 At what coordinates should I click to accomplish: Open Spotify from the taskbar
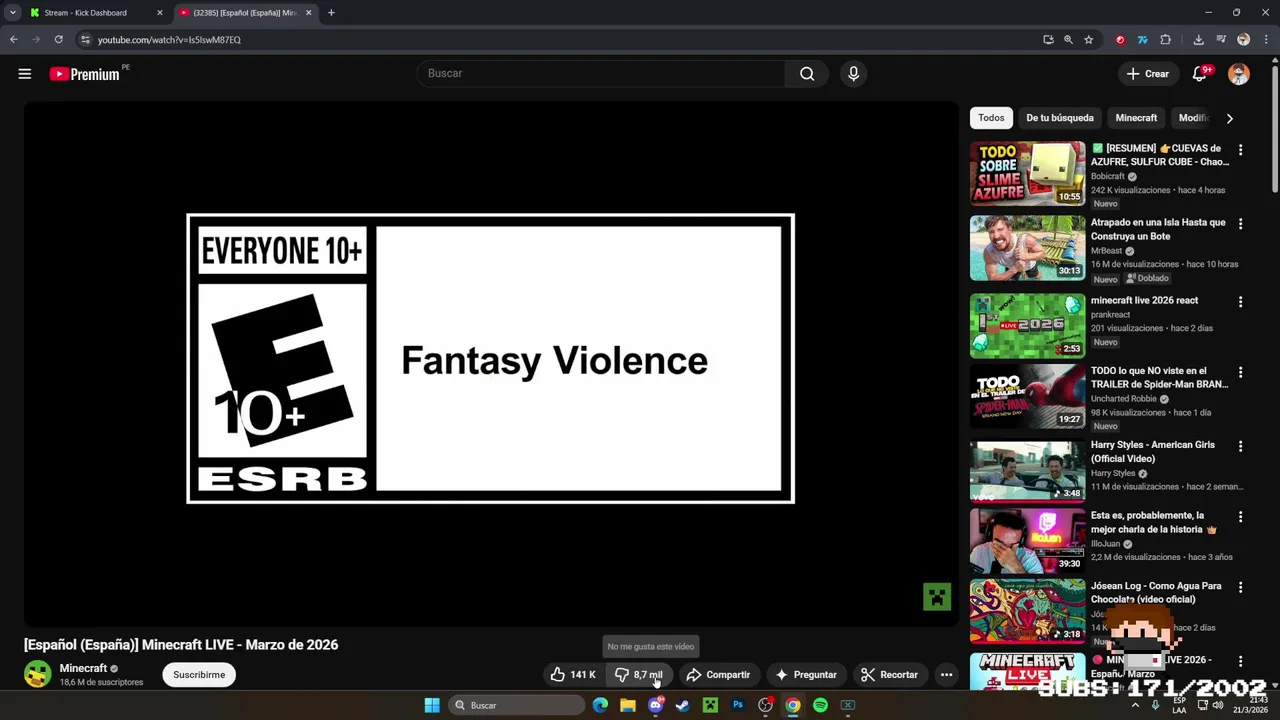(820, 705)
